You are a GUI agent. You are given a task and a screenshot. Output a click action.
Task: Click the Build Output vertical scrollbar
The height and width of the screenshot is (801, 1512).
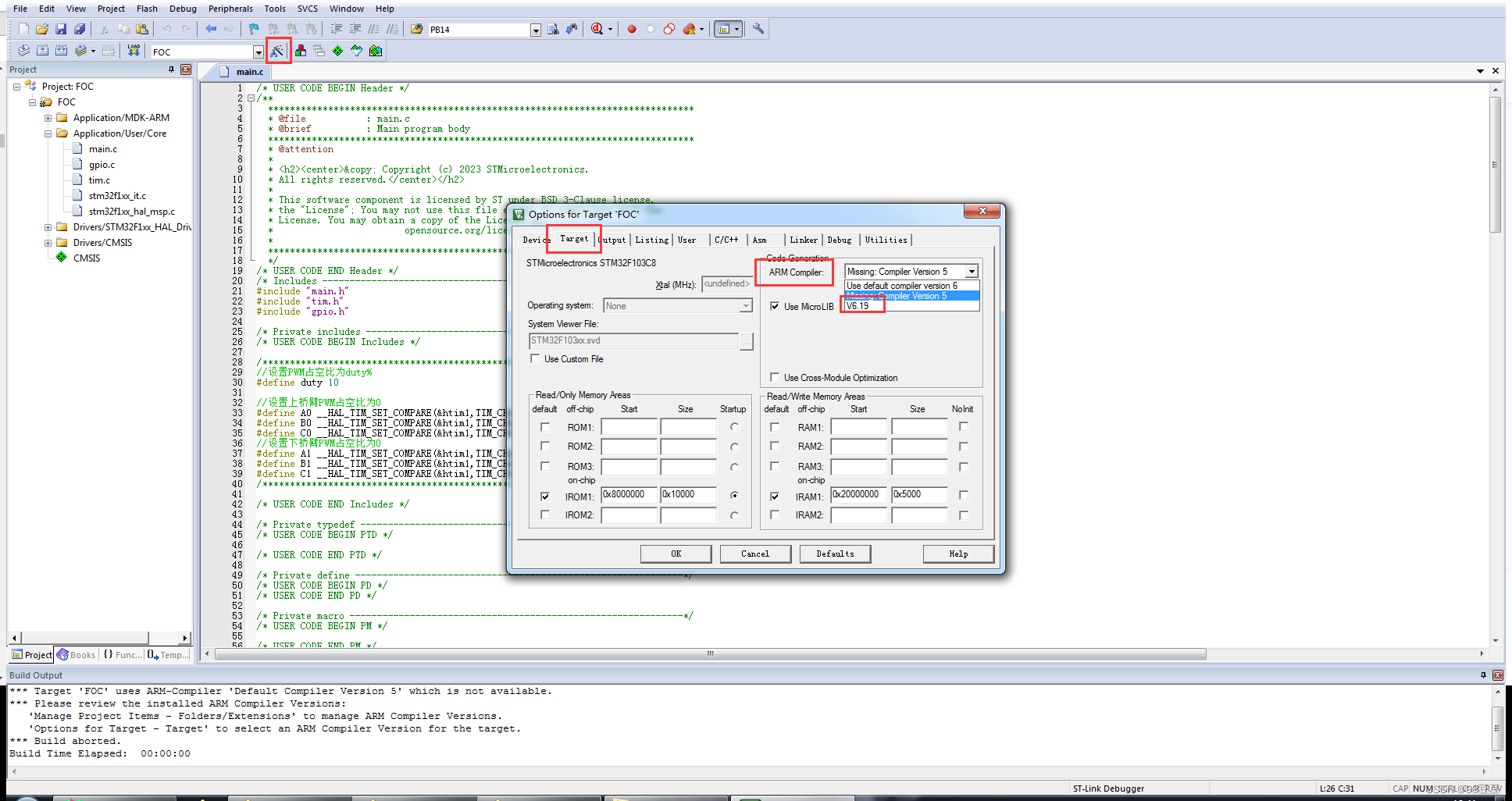coord(1497,728)
